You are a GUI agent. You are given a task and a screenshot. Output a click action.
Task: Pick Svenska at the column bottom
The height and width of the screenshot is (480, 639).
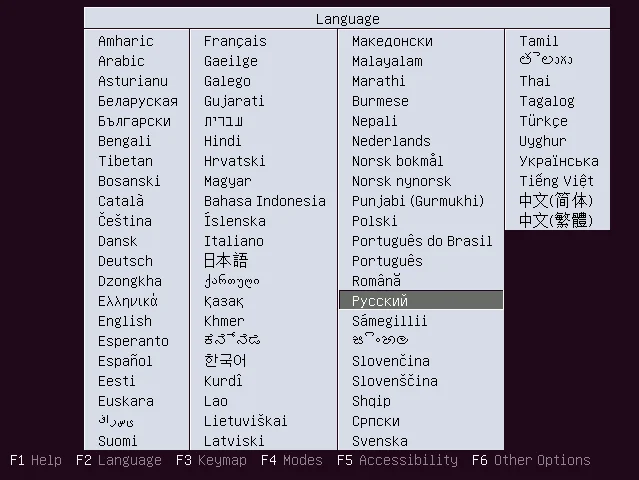click(x=380, y=441)
